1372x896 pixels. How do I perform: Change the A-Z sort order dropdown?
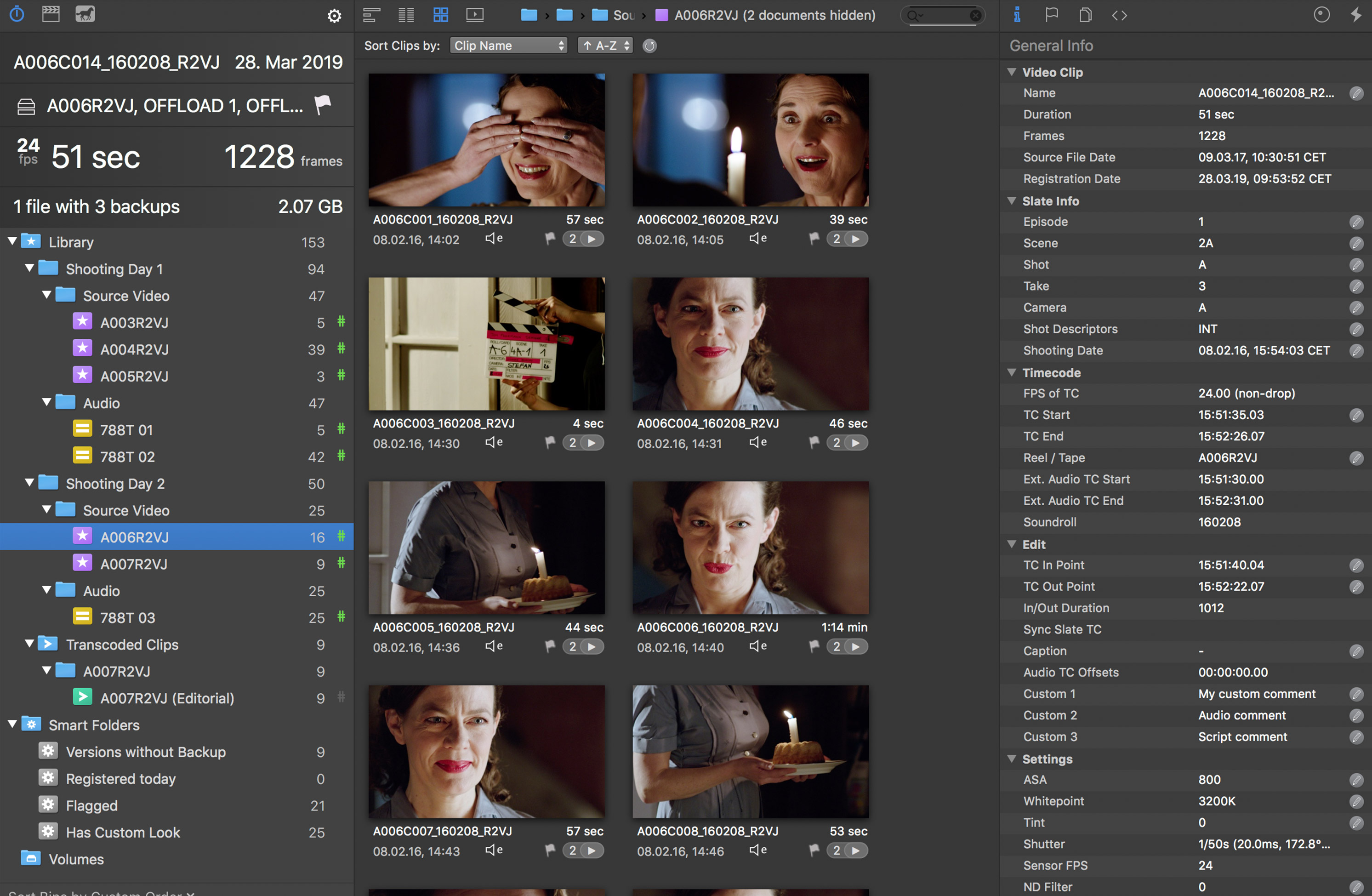tap(605, 46)
